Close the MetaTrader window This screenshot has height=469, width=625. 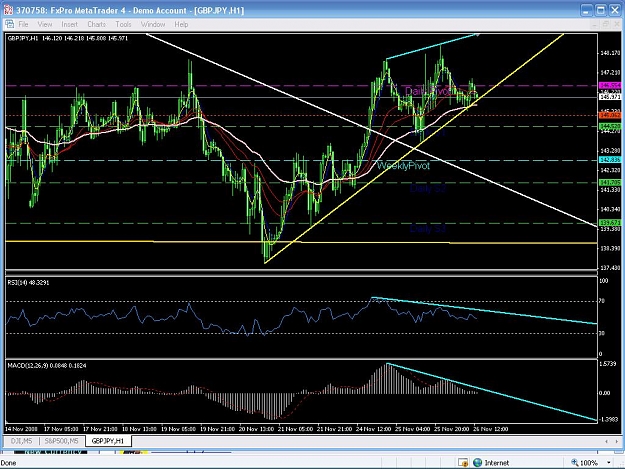[615, 10]
